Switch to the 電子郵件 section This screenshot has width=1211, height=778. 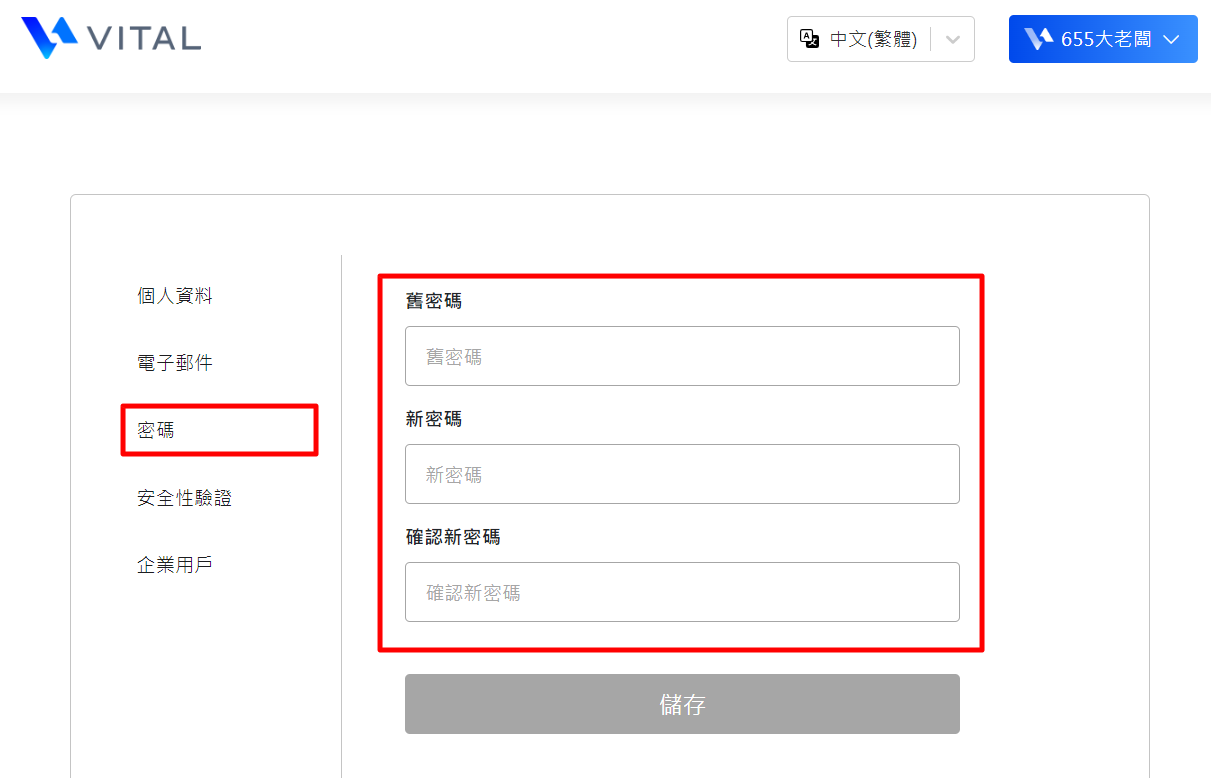175,363
